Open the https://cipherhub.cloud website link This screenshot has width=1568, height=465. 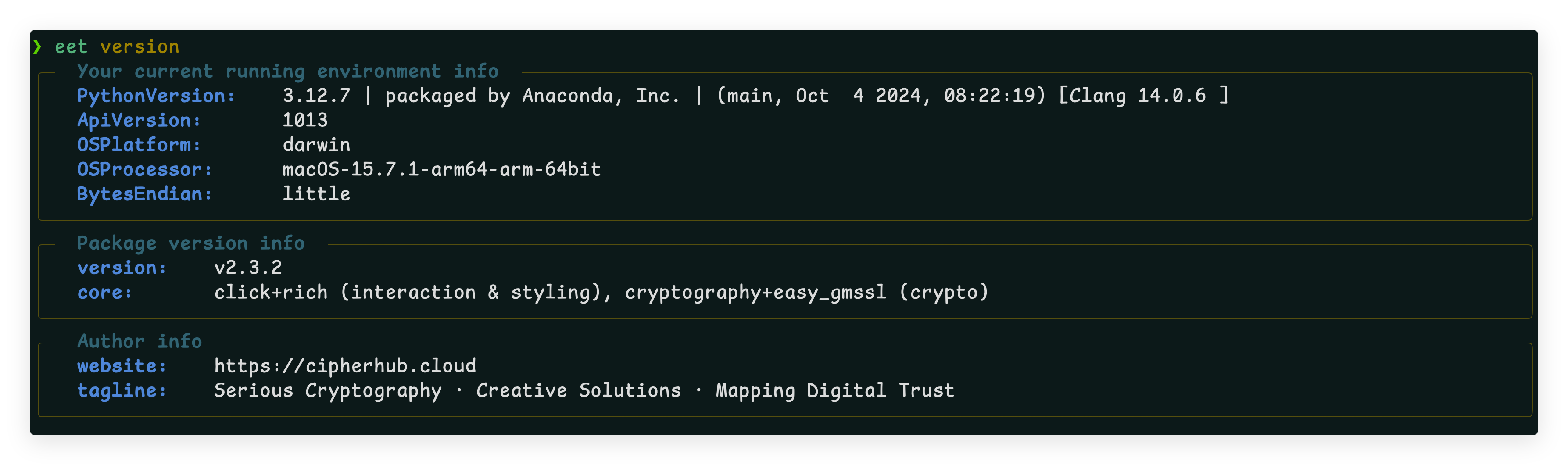[345, 365]
